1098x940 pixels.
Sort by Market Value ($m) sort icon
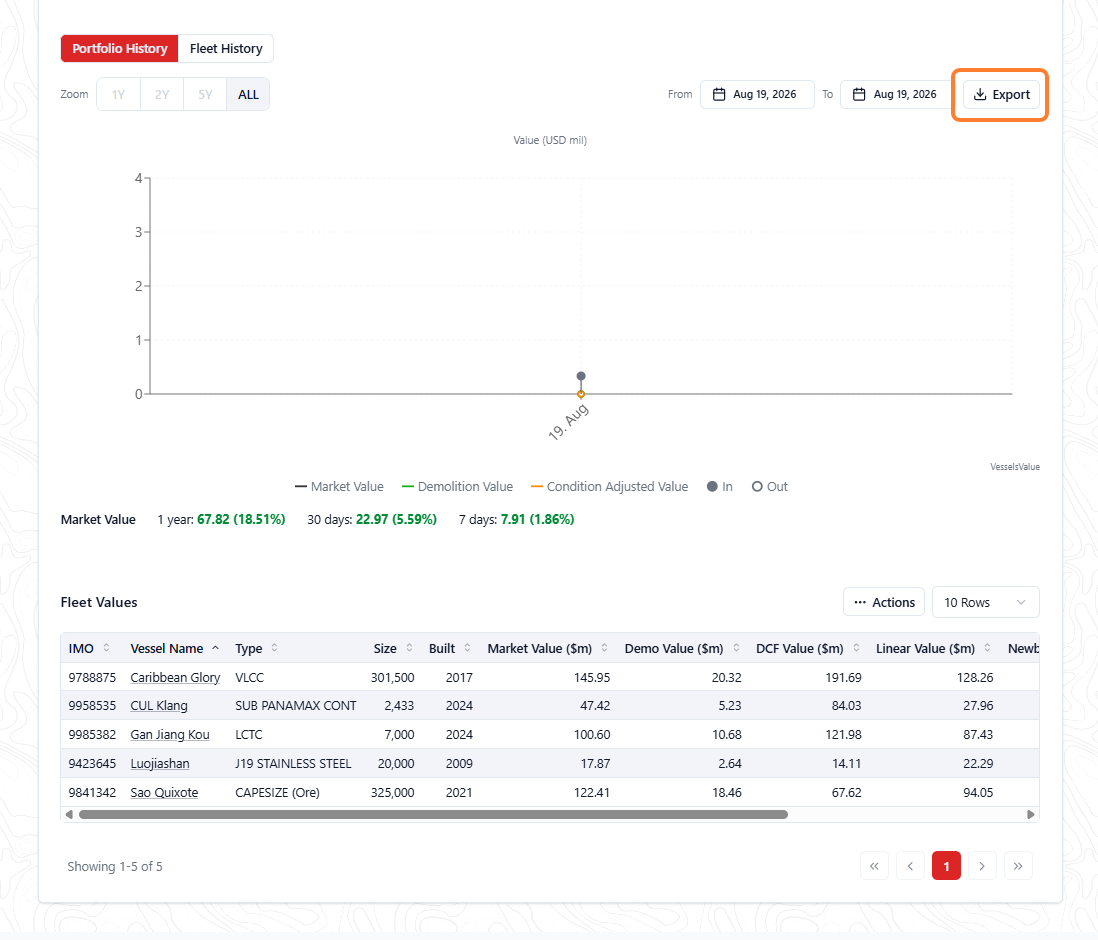pos(604,648)
